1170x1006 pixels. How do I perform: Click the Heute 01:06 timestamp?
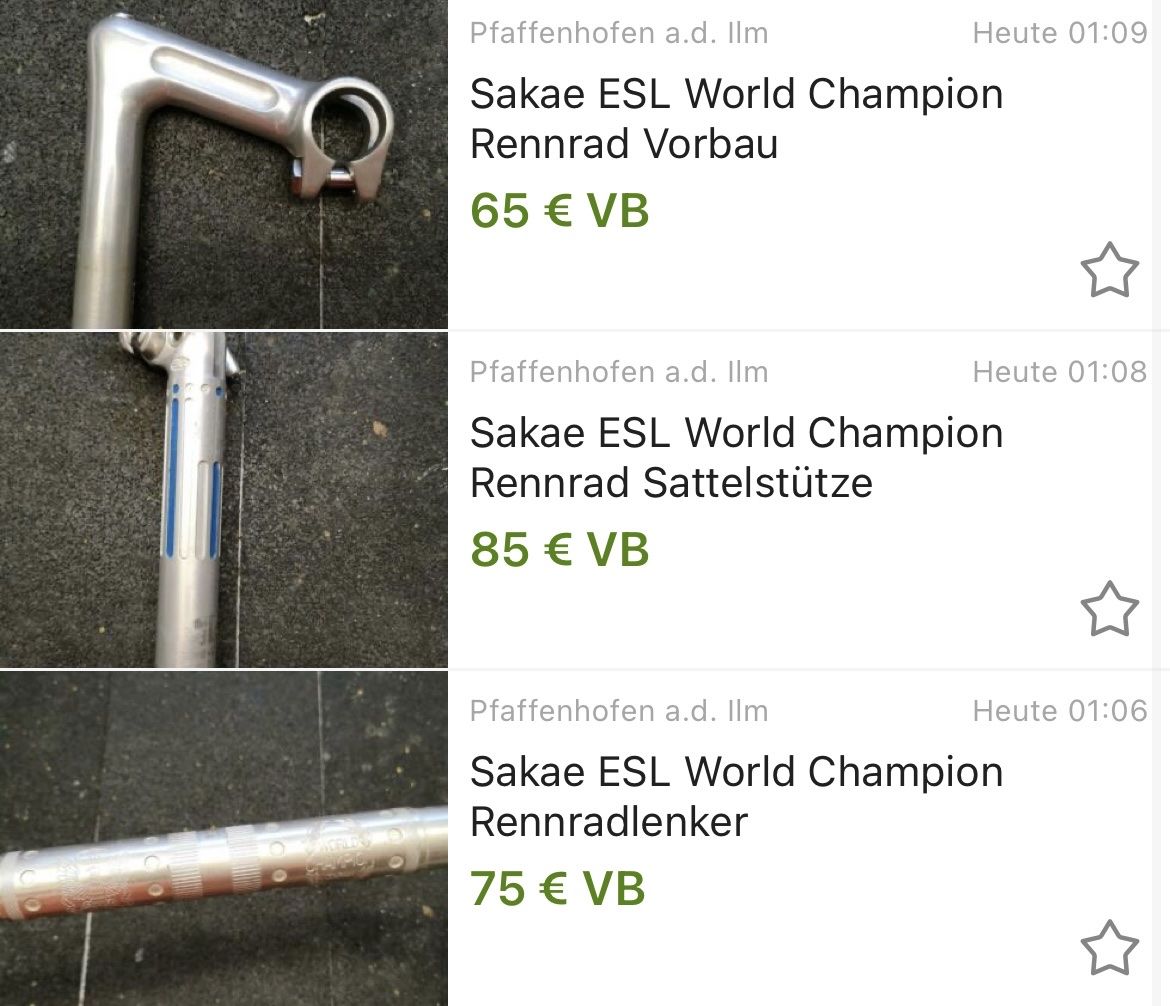pos(1060,710)
